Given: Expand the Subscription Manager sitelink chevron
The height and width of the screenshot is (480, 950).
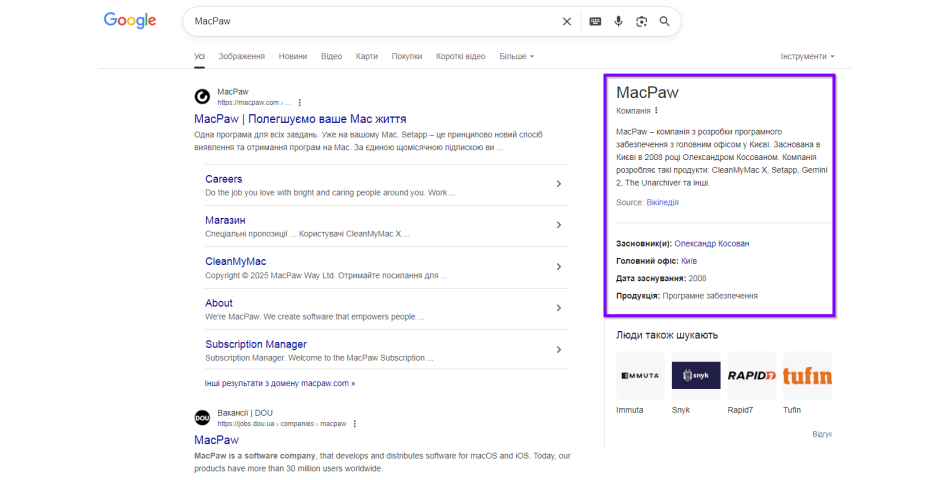Looking at the screenshot, I should [x=559, y=350].
